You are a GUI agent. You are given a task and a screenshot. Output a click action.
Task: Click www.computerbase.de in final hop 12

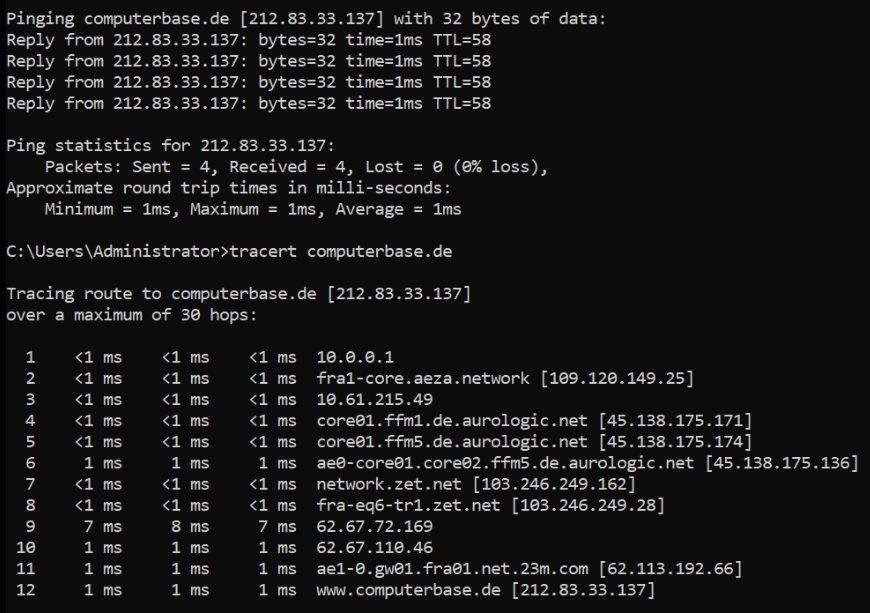(408, 590)
